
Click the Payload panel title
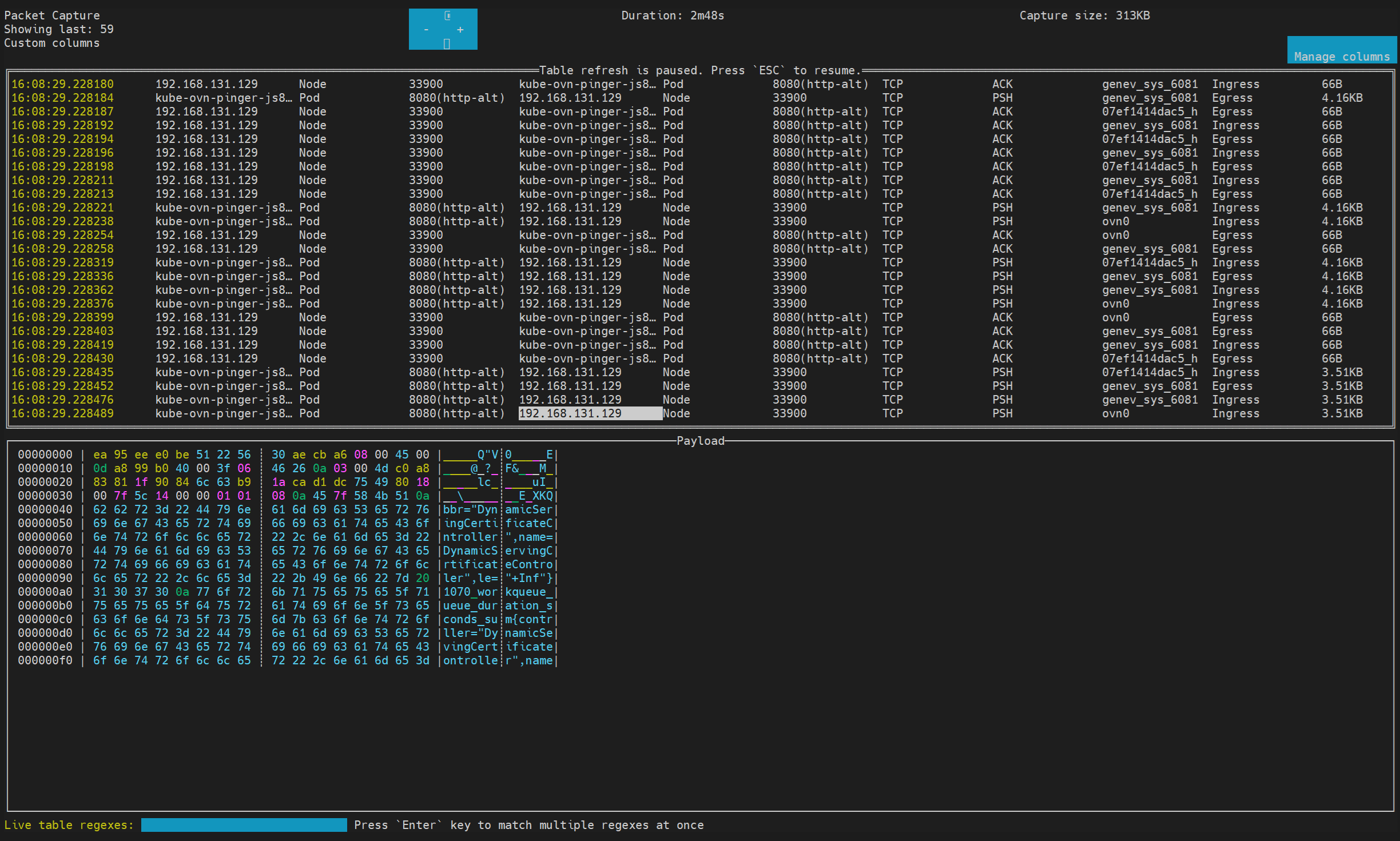click(700, 441)
